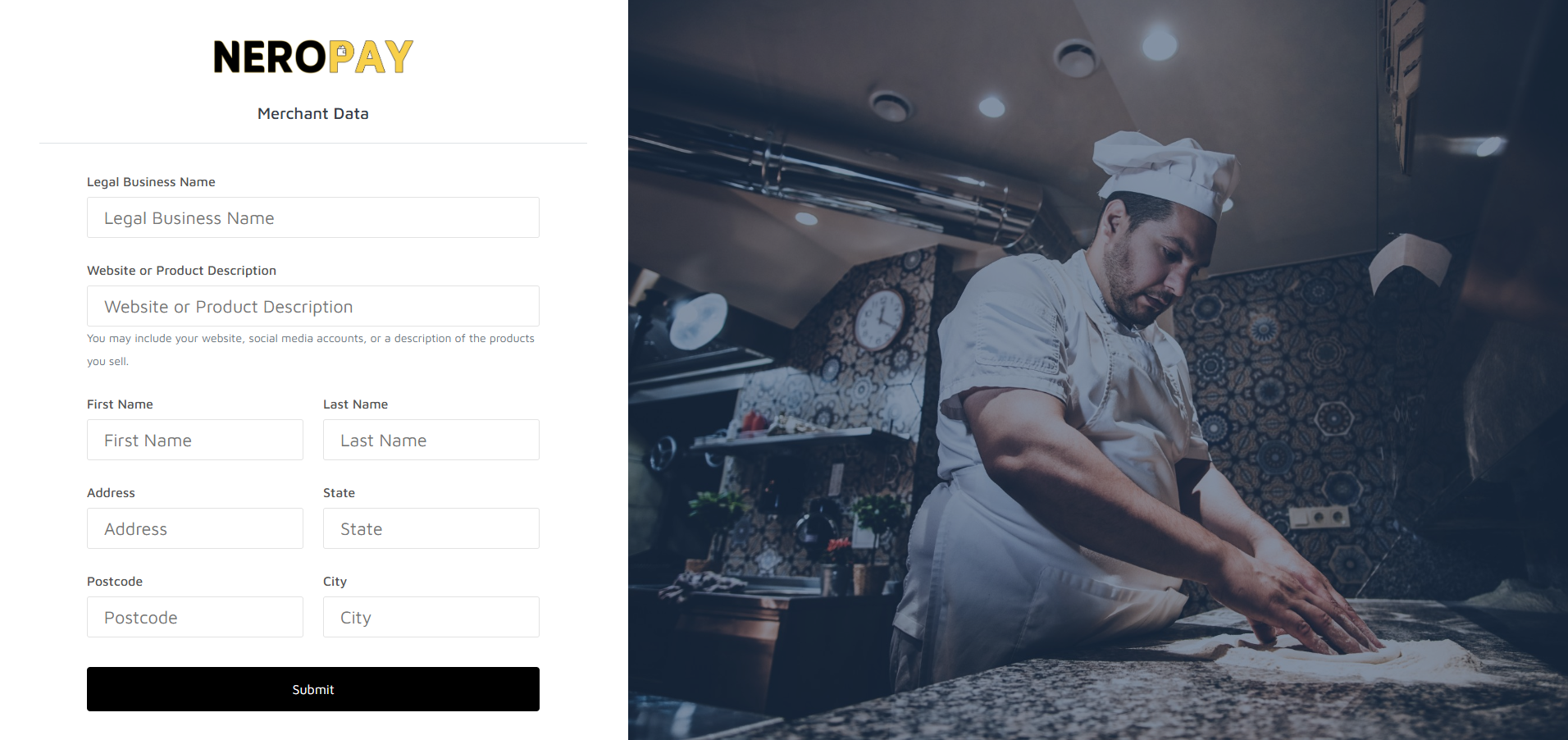Click the lock icon inside the logo
This screenshot has width=1568, height=740.
point(341,52)
